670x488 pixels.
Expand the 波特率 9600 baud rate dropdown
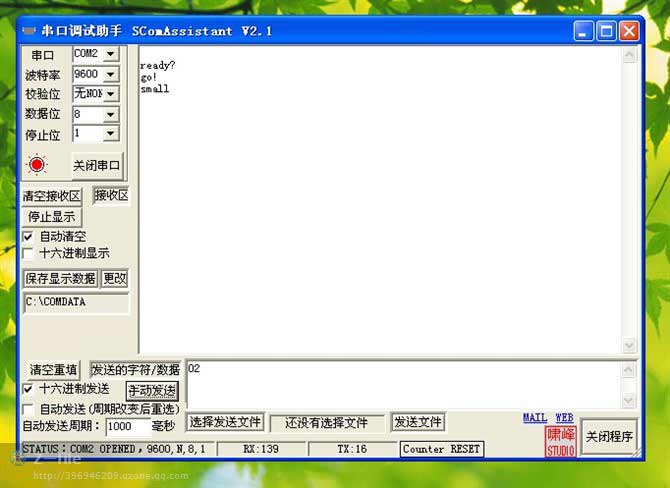(x=110, y=74)
